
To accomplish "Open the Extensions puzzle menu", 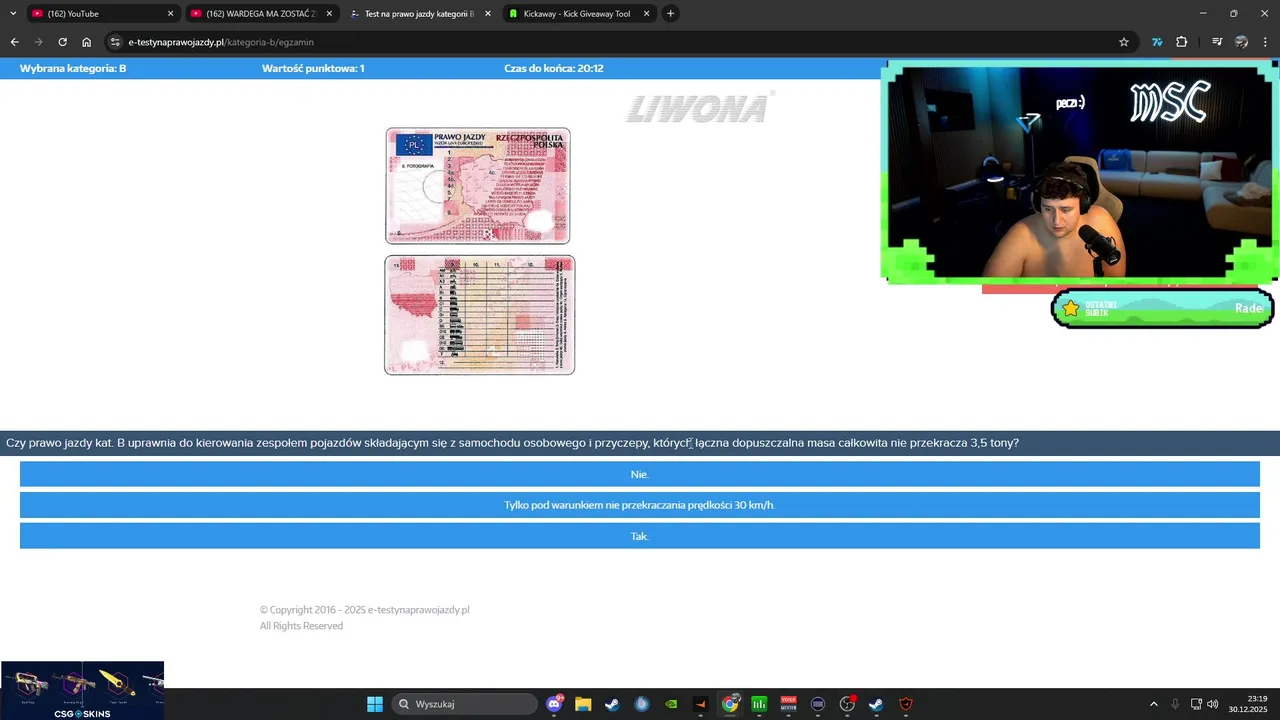I will tap(1182, 42).
